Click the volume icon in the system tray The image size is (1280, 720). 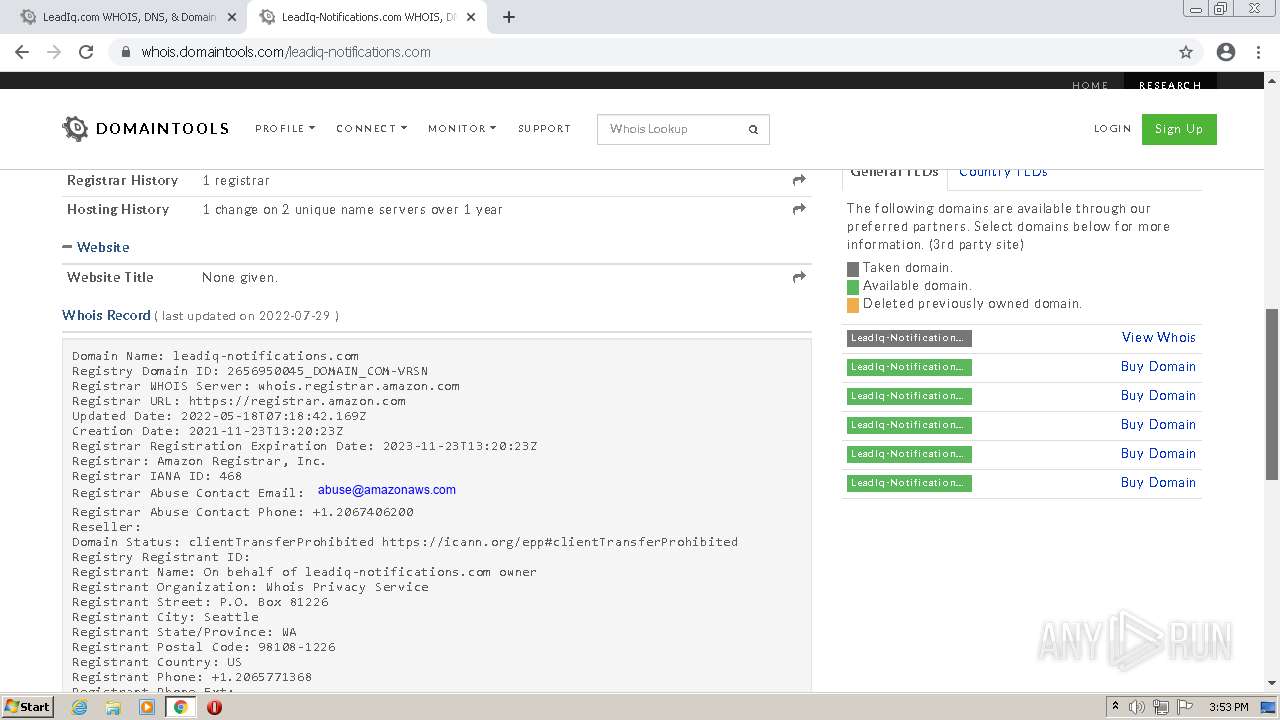(x=1137, y=707)
